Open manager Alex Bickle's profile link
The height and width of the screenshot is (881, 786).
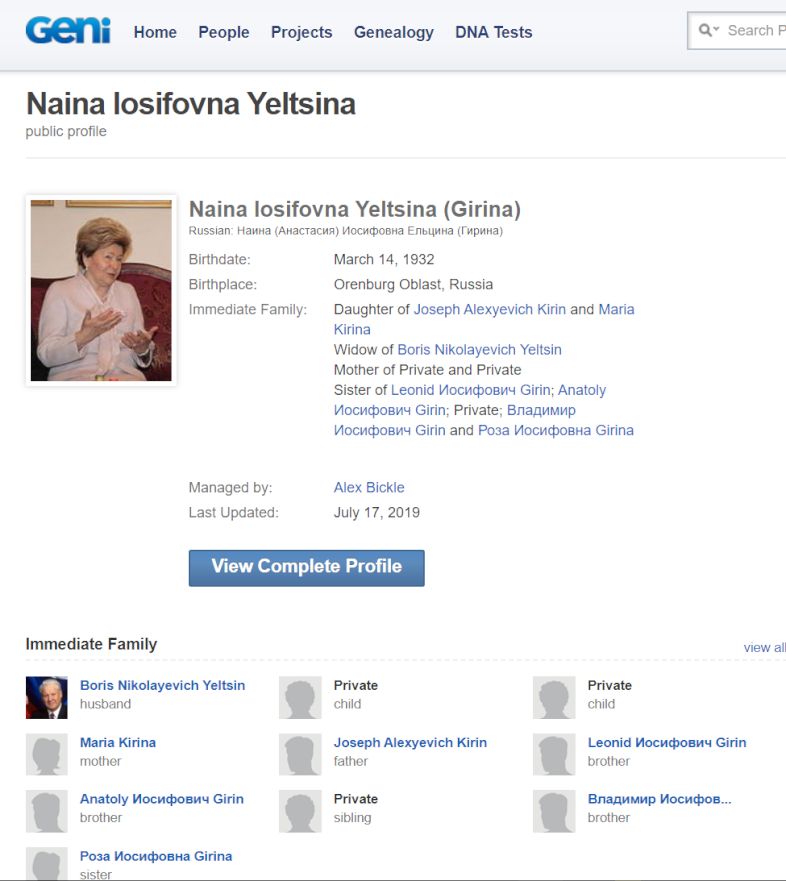[369, 488]
